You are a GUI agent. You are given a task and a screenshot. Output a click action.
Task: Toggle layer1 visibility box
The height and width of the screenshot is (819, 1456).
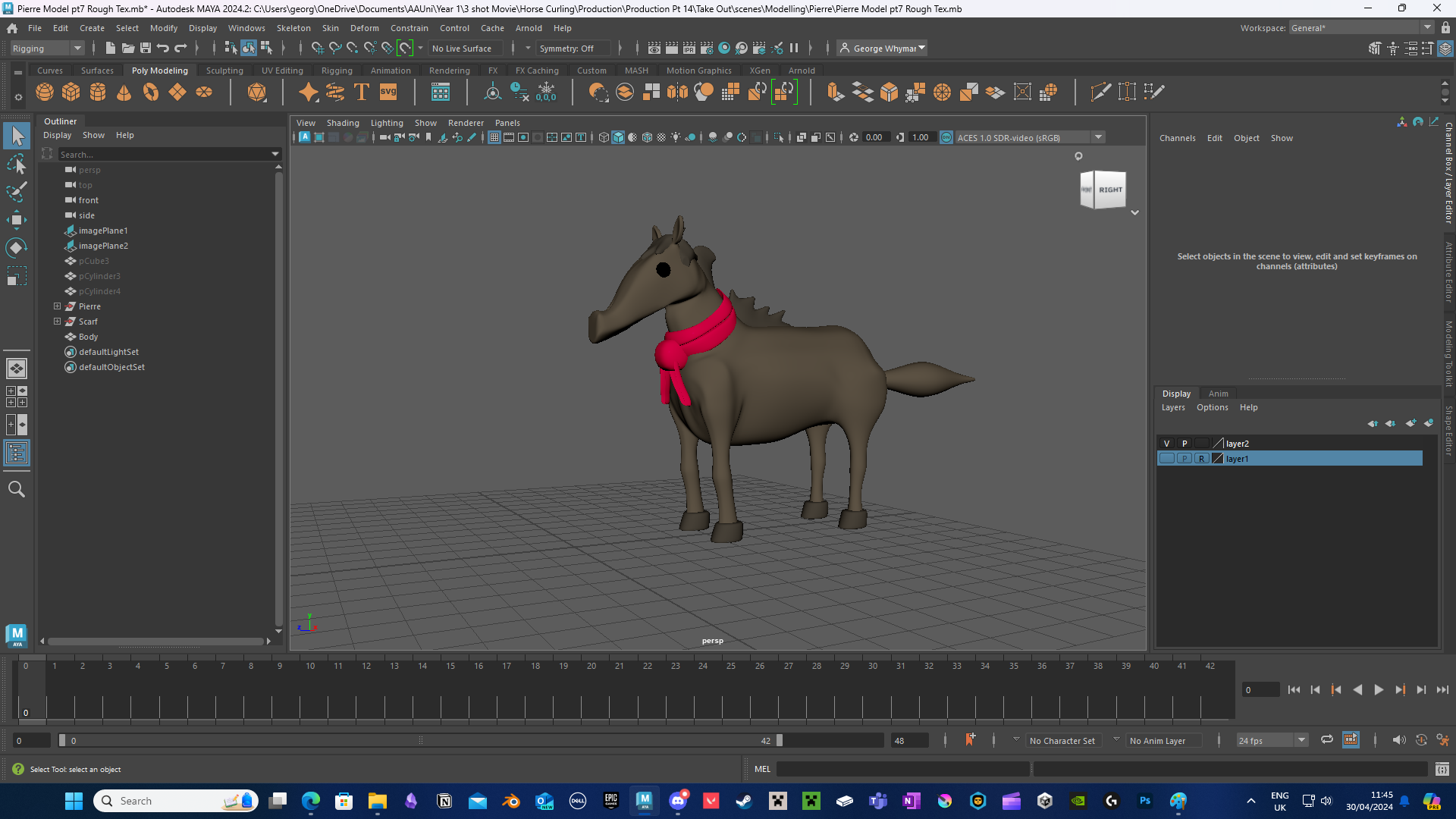[1166, 459]
